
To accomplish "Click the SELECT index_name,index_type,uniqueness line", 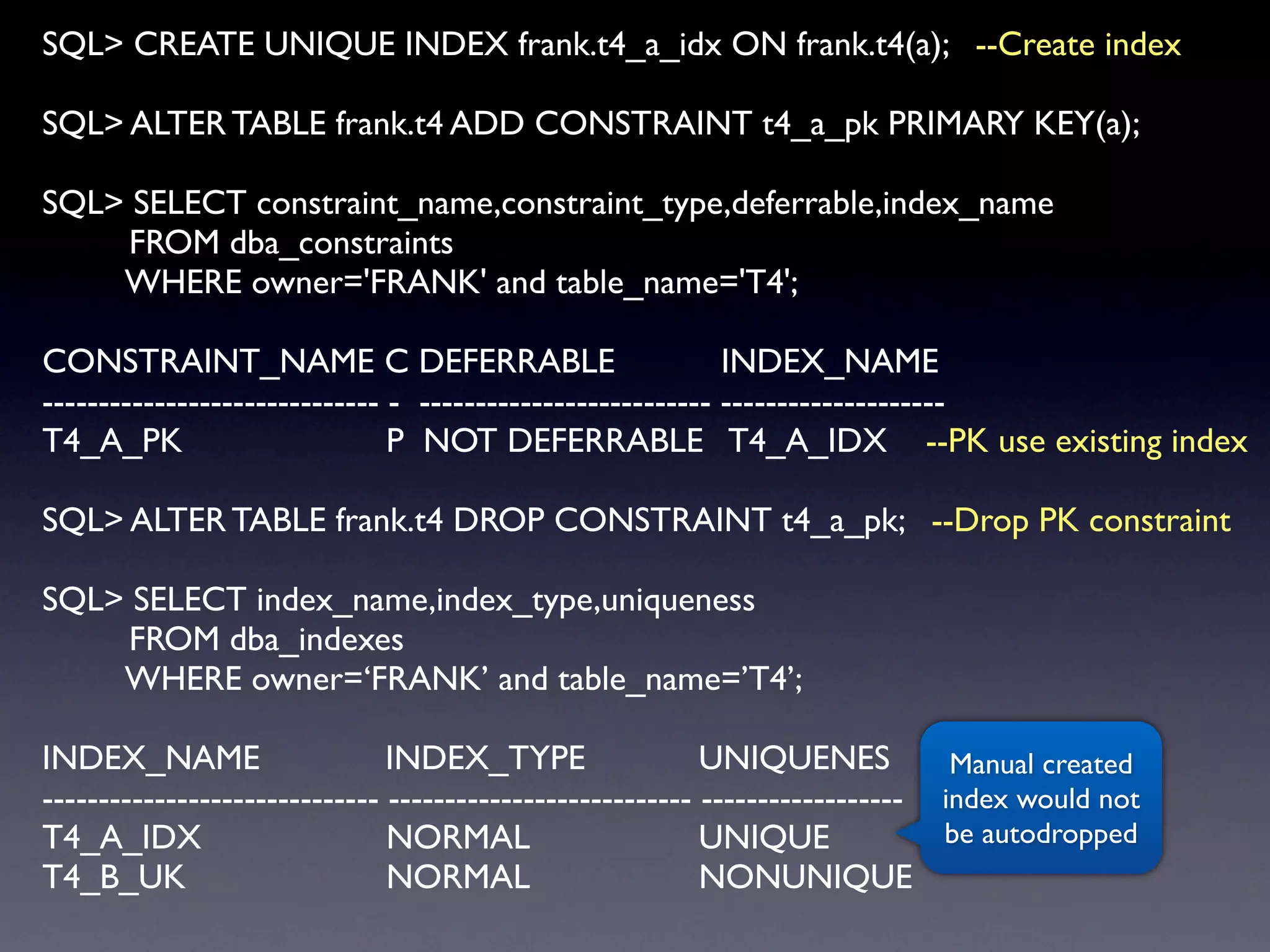I will point(399,601).
